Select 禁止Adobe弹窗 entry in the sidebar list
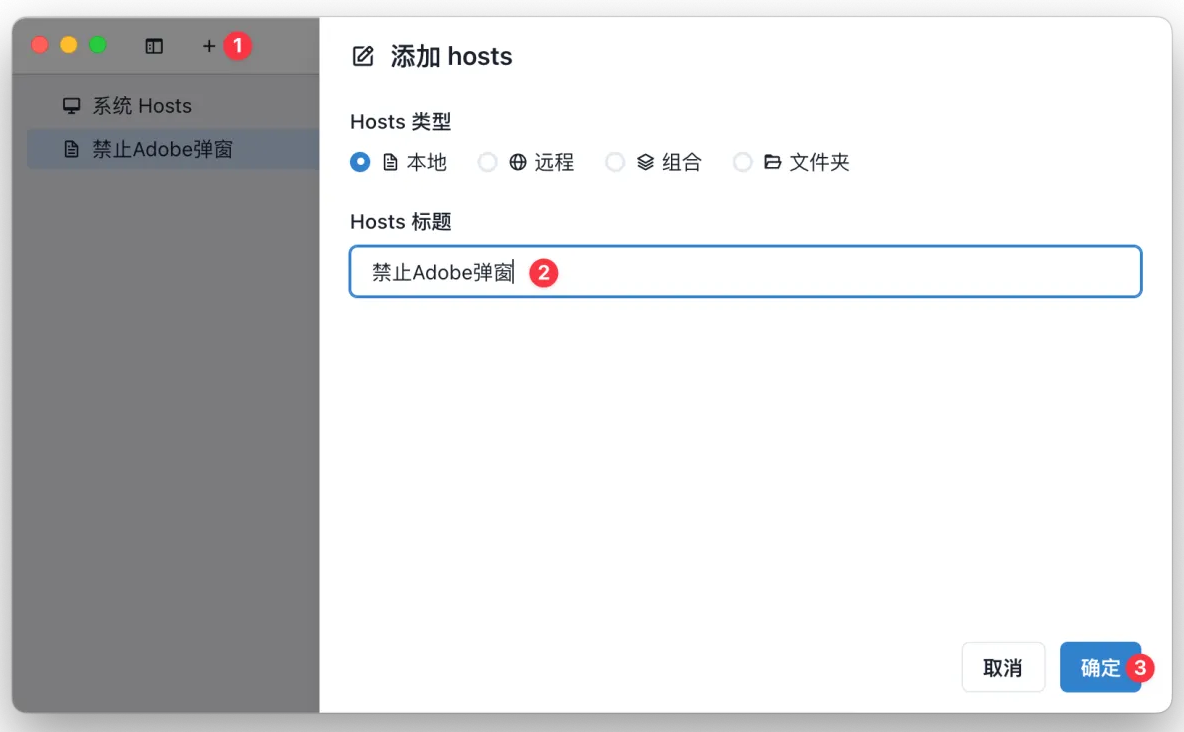The image size is (1184, 732). pos(163,150)
